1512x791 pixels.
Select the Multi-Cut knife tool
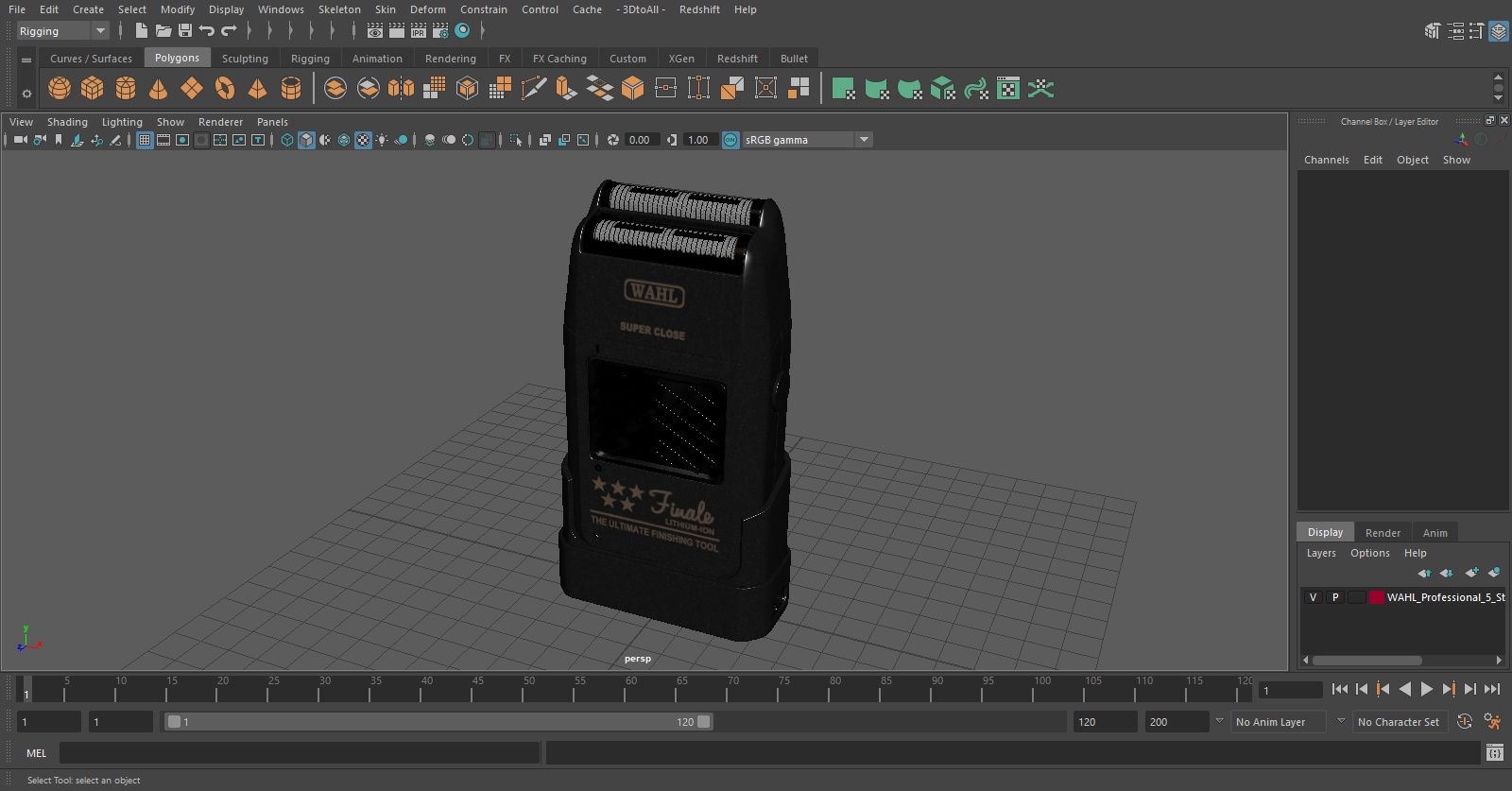[x=534, y=89]
